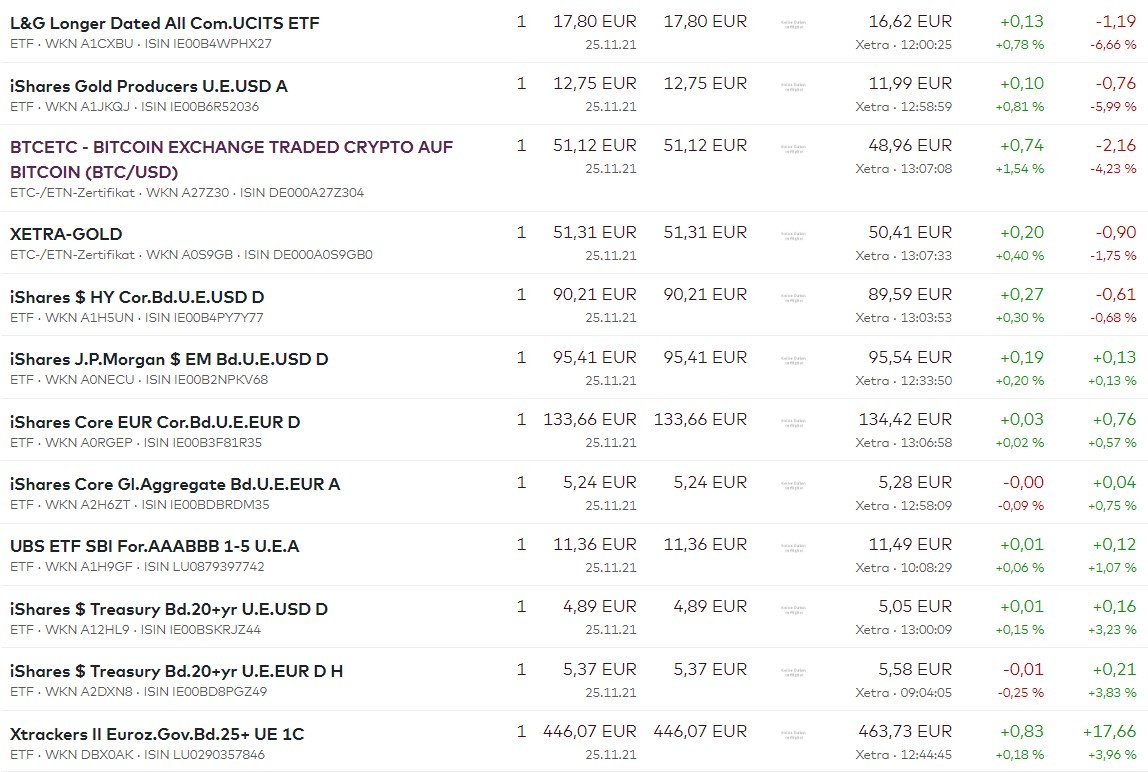
Task: Click iShares $ Treasury Bd.20+yr U.E.EUR D H
Action: click(x=176, y=671)
